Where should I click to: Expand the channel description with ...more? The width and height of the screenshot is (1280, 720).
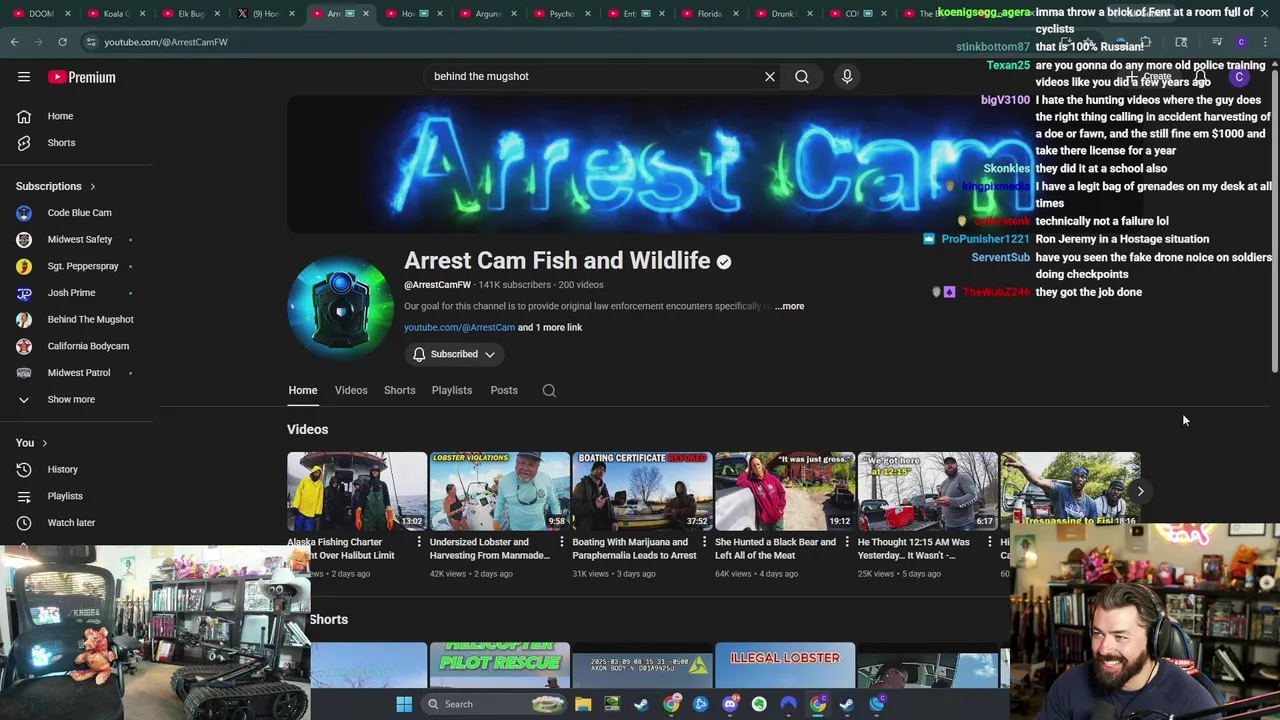789,306
